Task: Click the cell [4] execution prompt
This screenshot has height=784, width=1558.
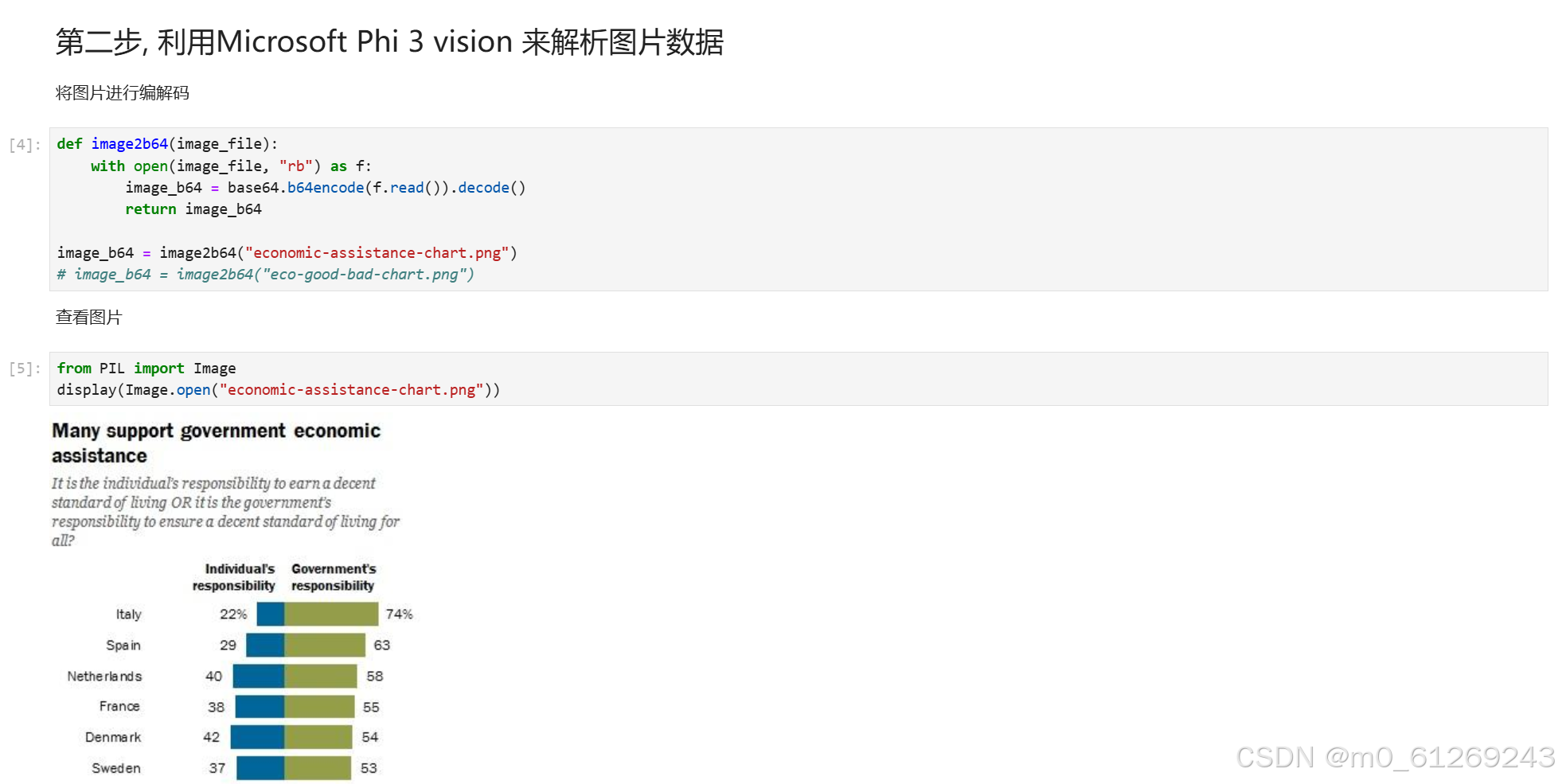Action: pos(24,145)
